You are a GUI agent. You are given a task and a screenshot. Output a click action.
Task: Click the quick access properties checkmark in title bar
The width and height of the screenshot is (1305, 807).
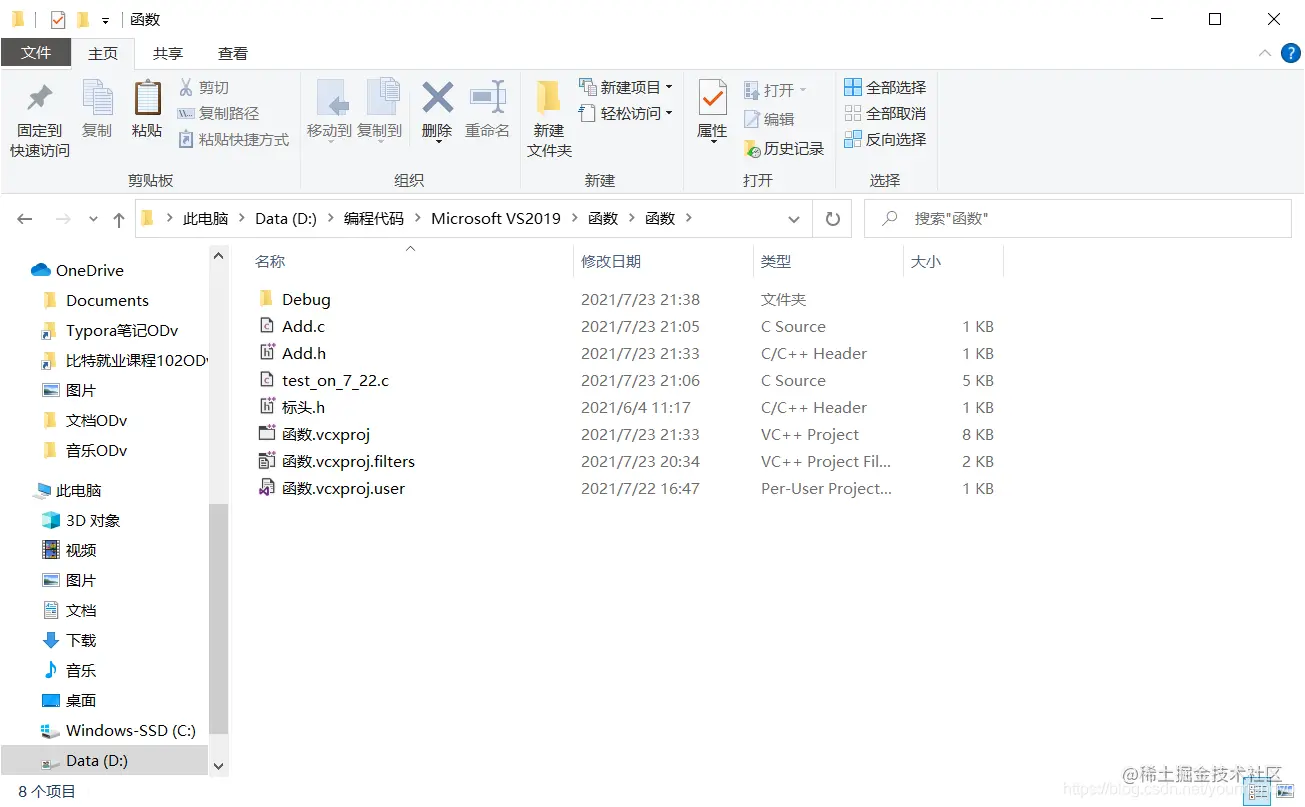click(57, 19)
